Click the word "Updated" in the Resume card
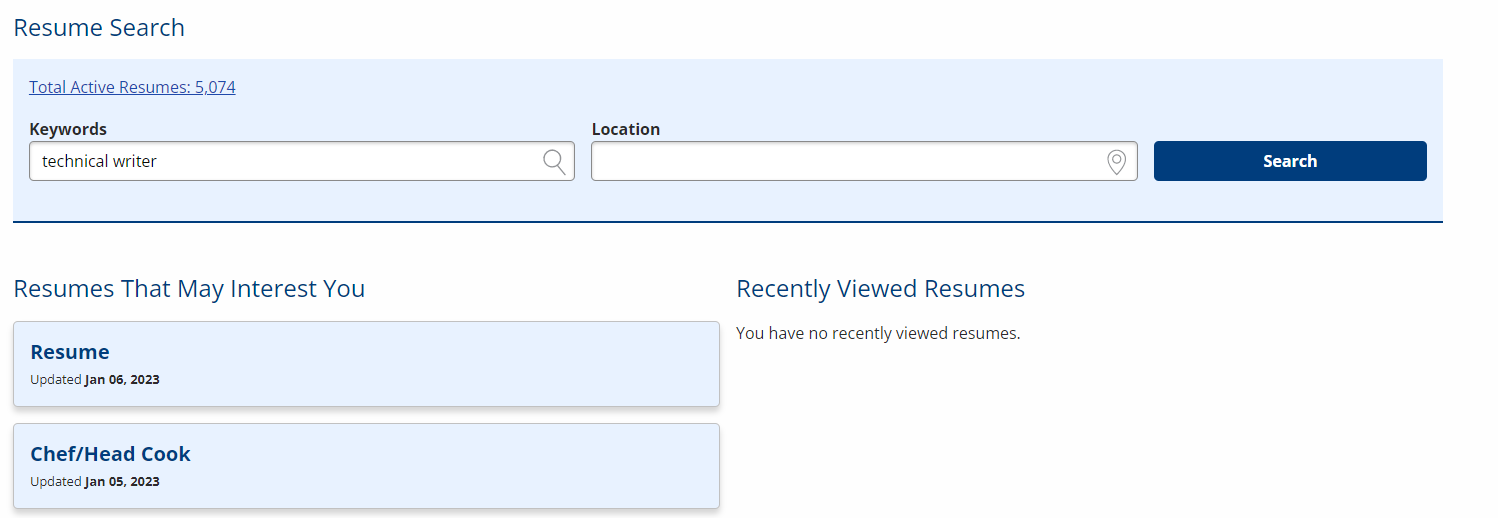 [x=56, y=380]
